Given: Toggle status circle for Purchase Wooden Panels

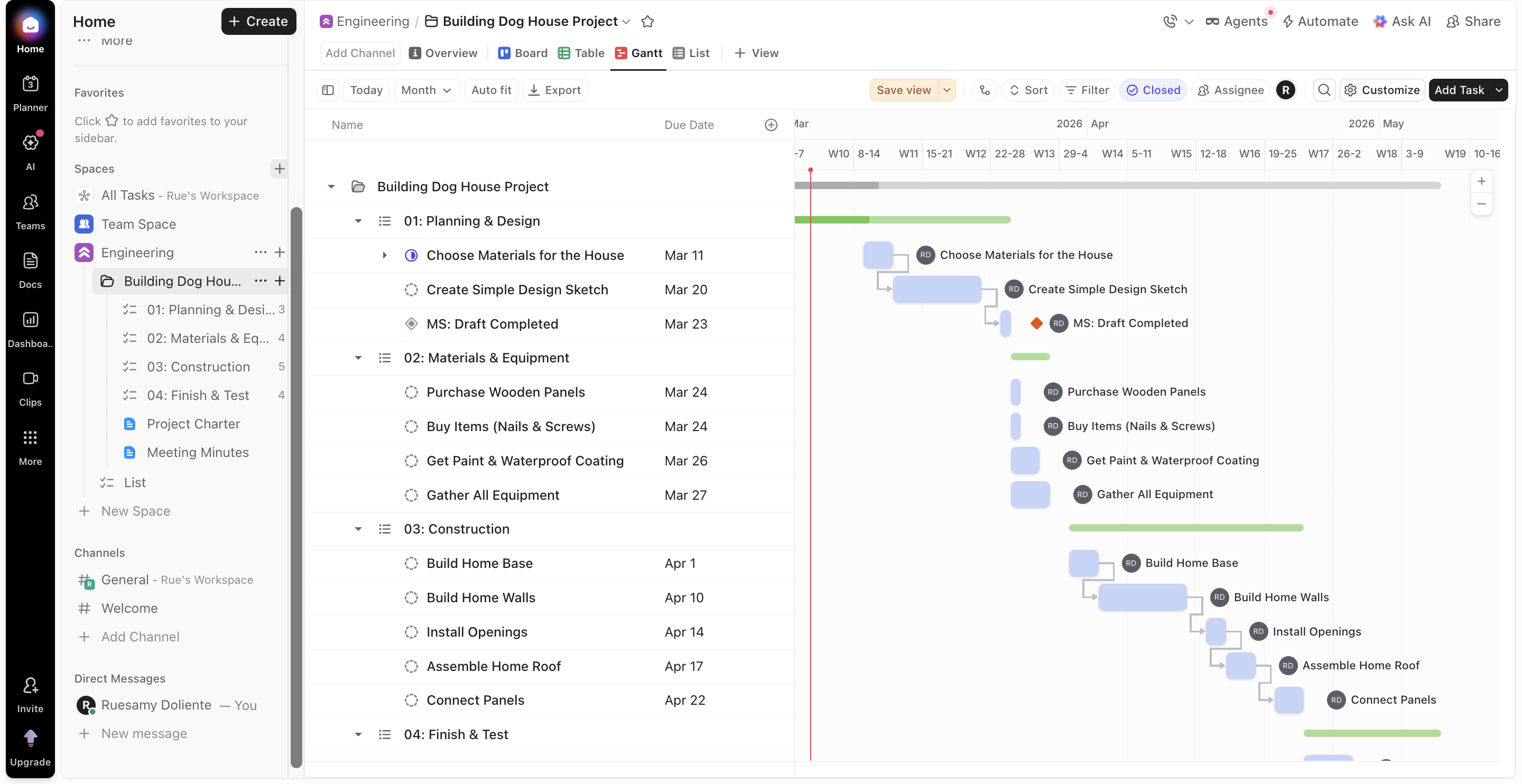Looking at the screenshot, I should [x=411, y=391].
